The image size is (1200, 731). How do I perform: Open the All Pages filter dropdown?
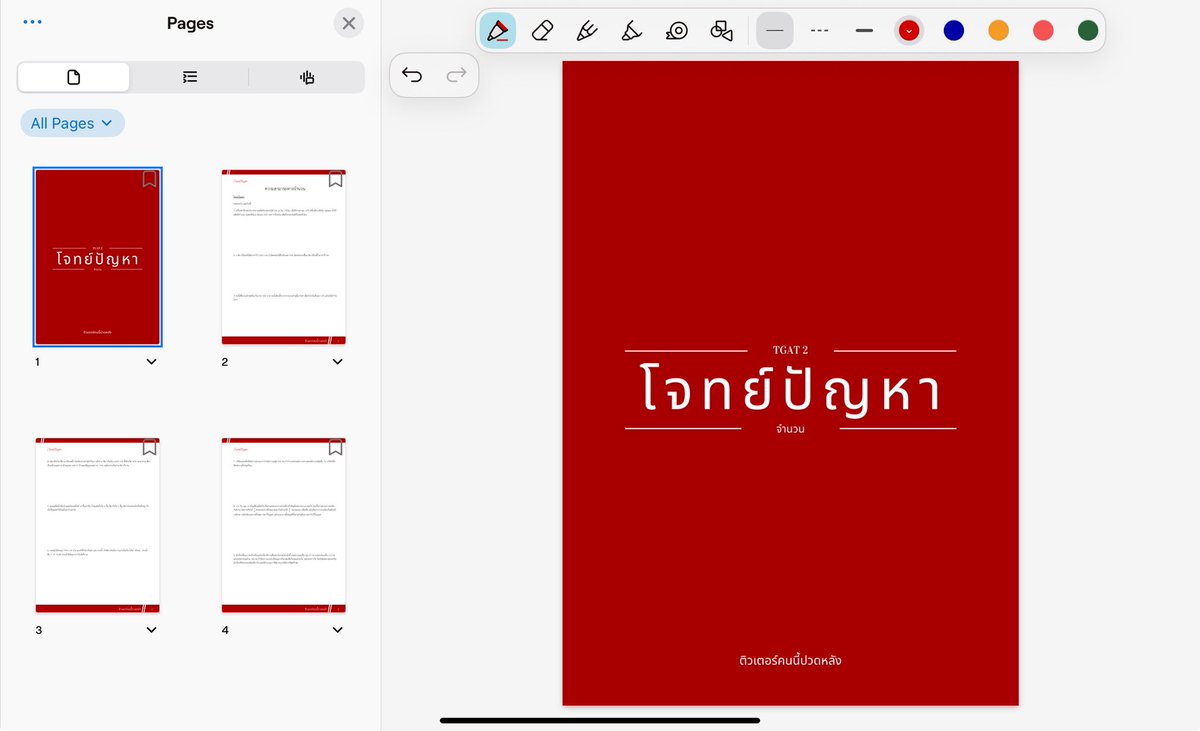72,122
